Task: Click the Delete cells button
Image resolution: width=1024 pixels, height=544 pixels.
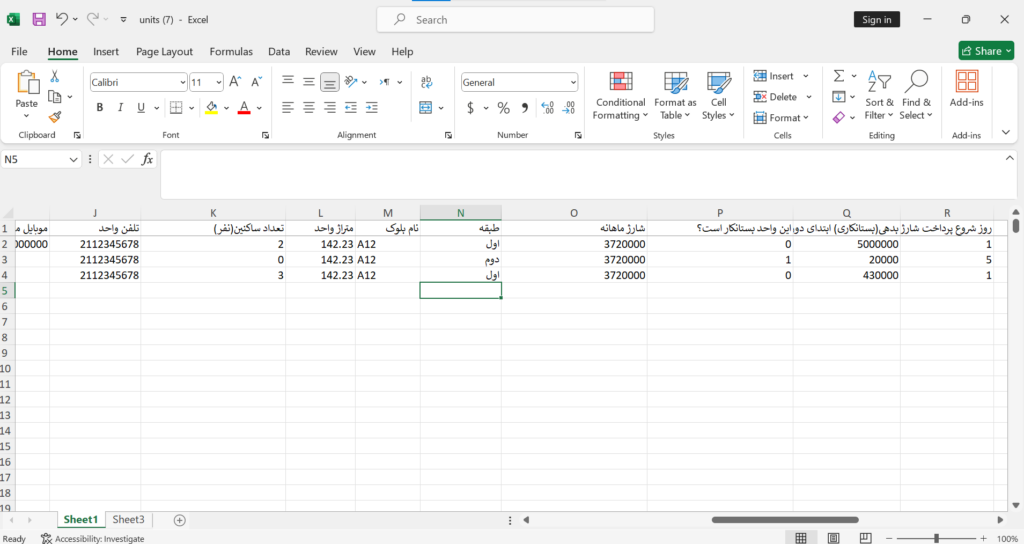Action: tap(782, 97)
